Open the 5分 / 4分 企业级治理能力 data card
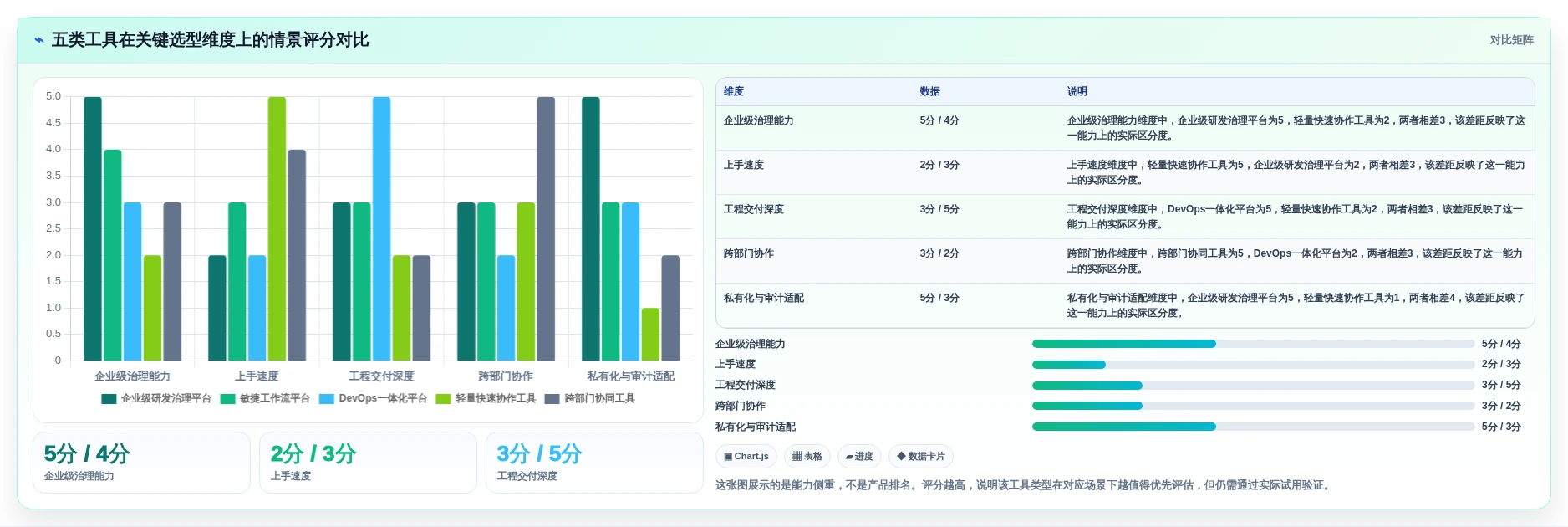 [x=141, y=463]
